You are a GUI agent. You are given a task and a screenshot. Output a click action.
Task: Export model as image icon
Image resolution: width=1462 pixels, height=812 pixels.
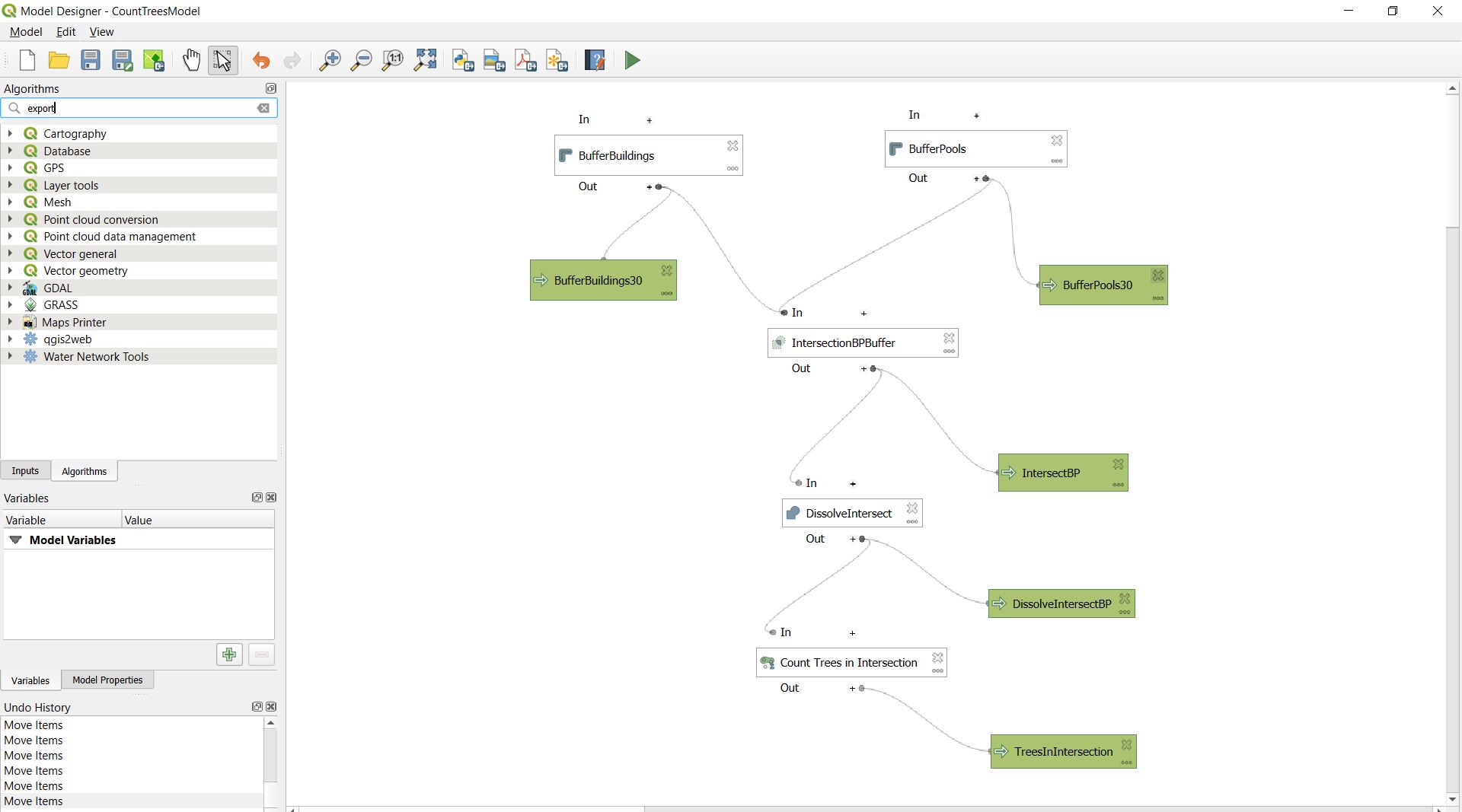point(494,60)
